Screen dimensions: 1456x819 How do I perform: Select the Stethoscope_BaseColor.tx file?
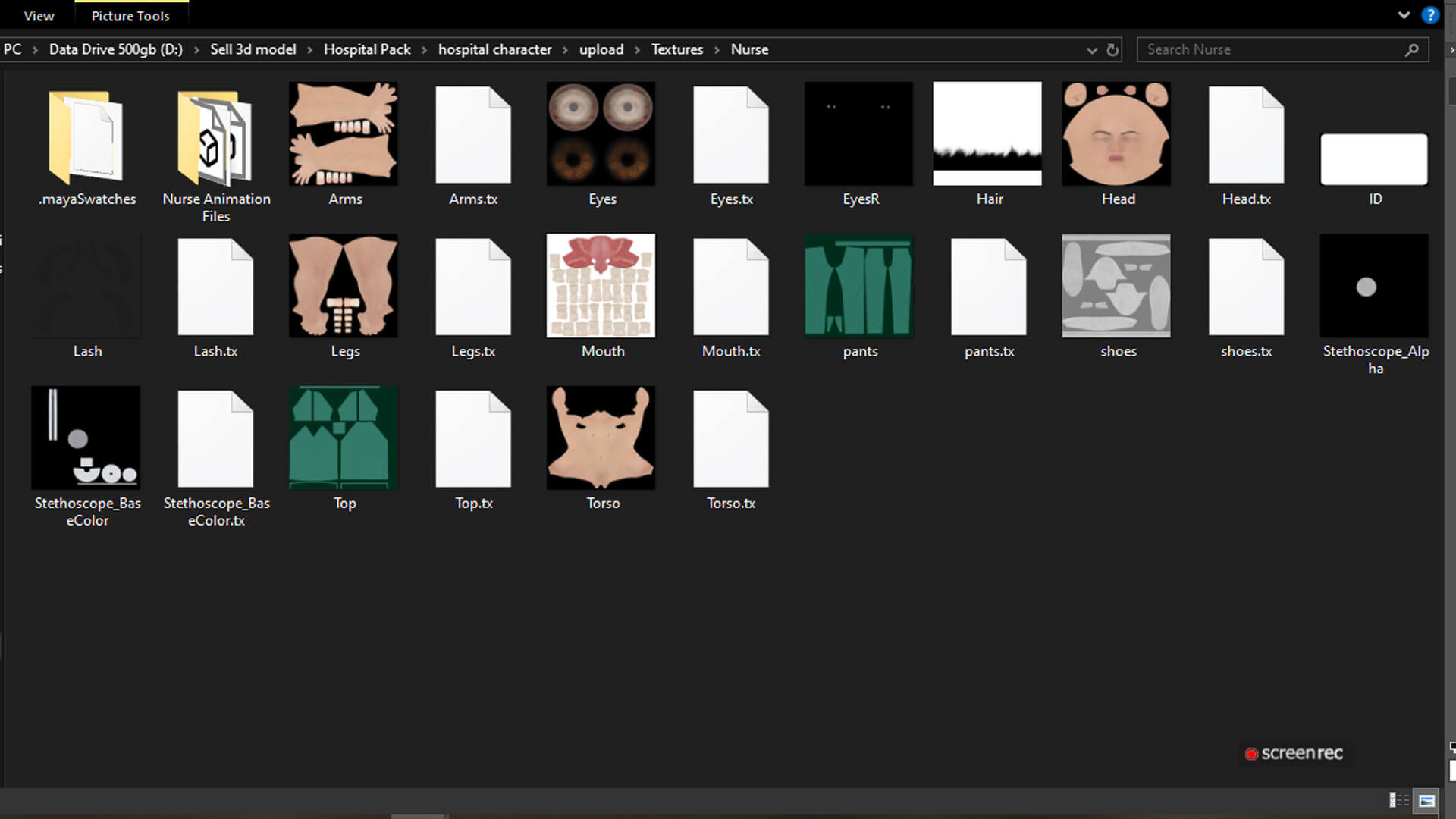tap(215, 438)
